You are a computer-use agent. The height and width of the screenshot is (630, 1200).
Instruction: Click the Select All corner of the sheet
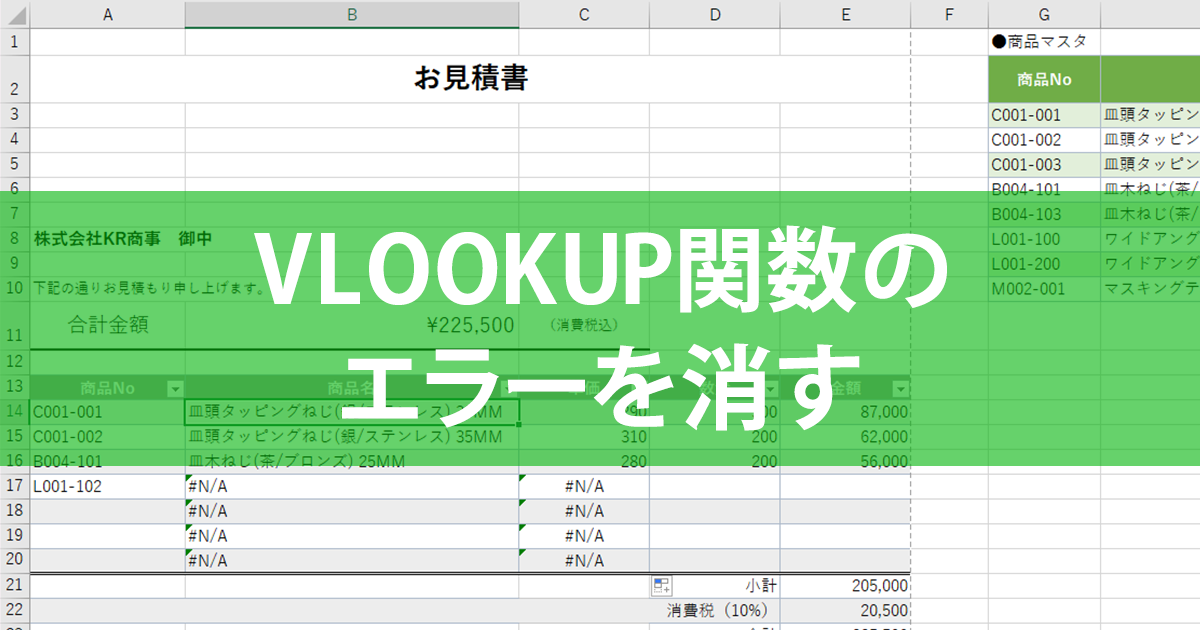[15, 14]
